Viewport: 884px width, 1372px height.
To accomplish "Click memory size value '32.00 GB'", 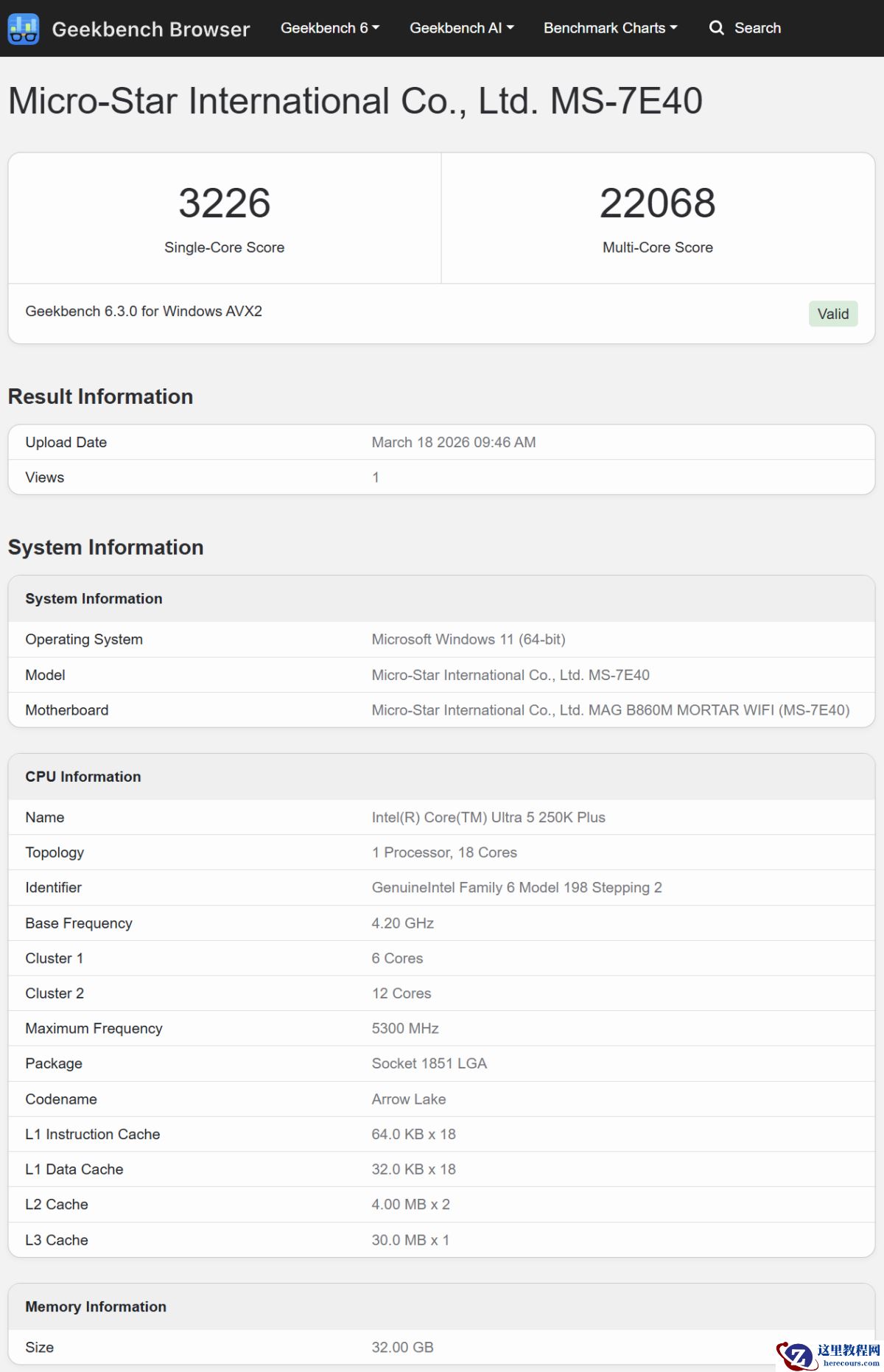I will pyautogui.click(x=403, y=1348).
